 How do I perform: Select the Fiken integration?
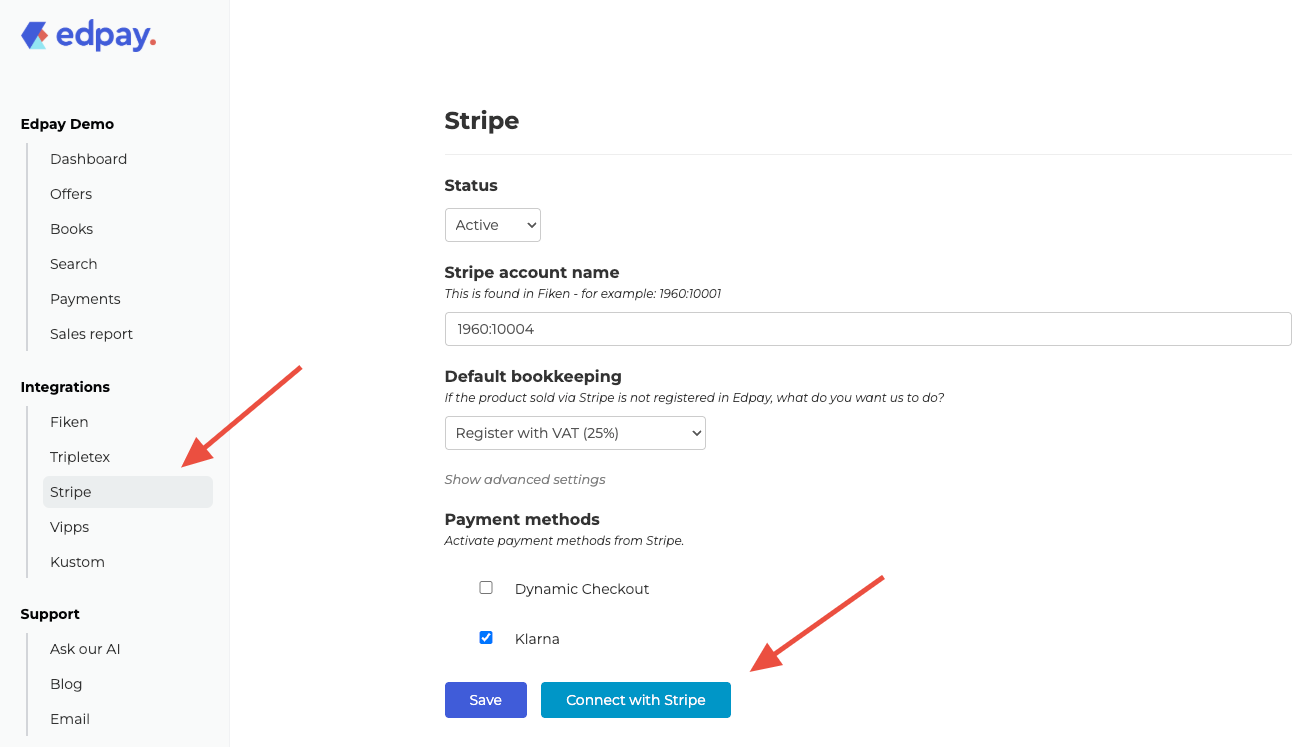[x=69, y=422]
